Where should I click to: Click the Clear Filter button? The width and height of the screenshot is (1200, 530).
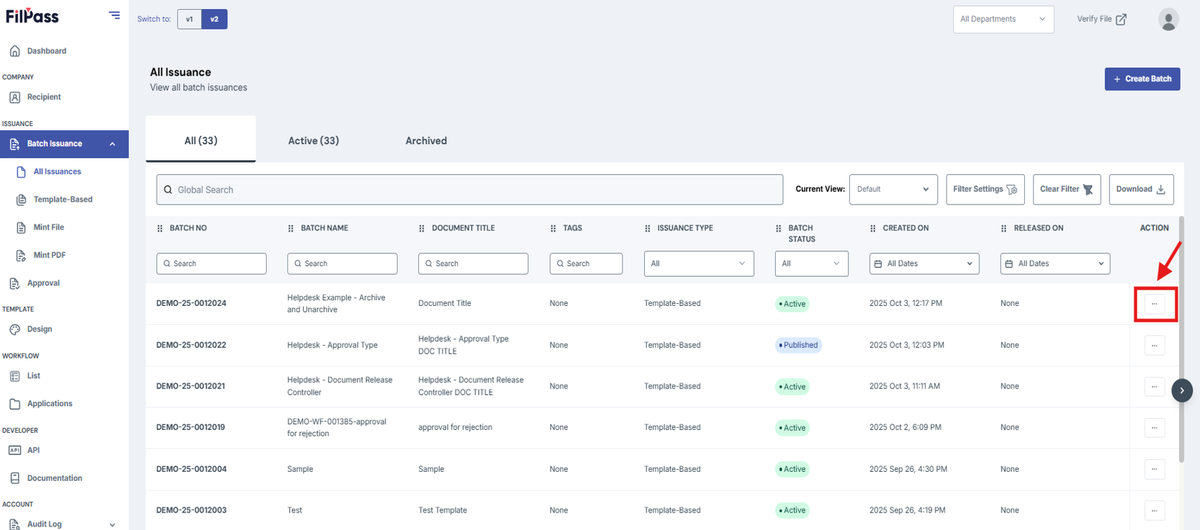click(1067, 189)
